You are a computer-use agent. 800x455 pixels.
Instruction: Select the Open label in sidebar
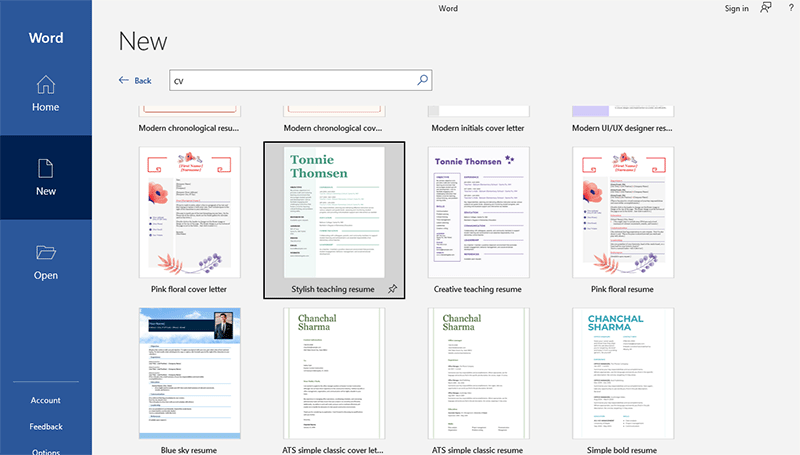click(x=46, y=275)
